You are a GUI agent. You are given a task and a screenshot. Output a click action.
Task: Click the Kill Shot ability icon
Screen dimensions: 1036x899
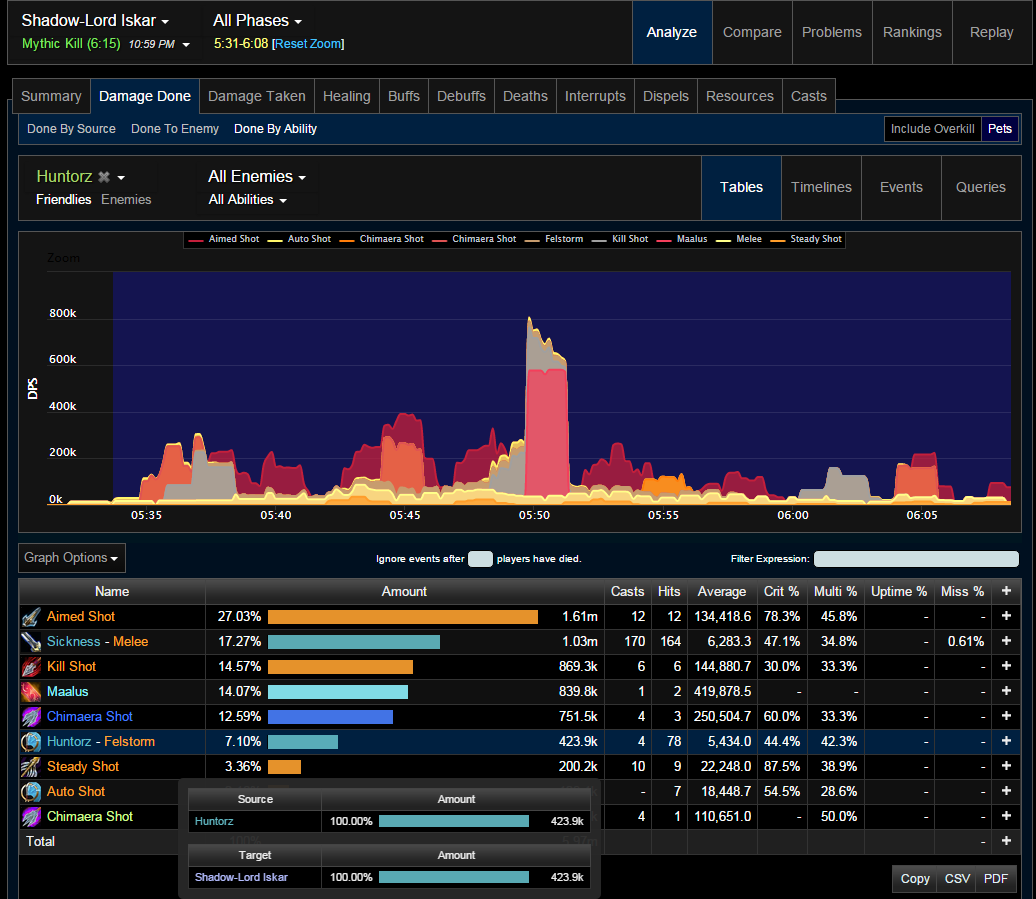click(x=31, y=667)
